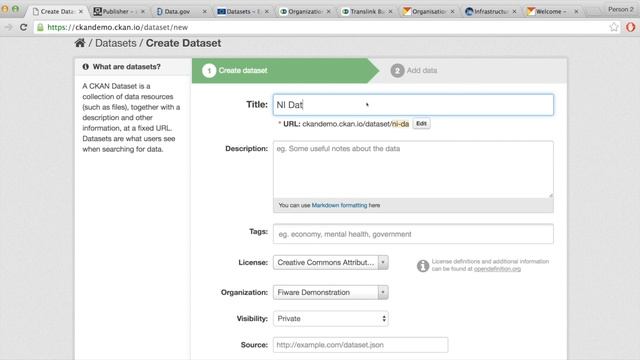Open the License dropdown
This screenshot has width=640, height=360.
coord(331,262)
